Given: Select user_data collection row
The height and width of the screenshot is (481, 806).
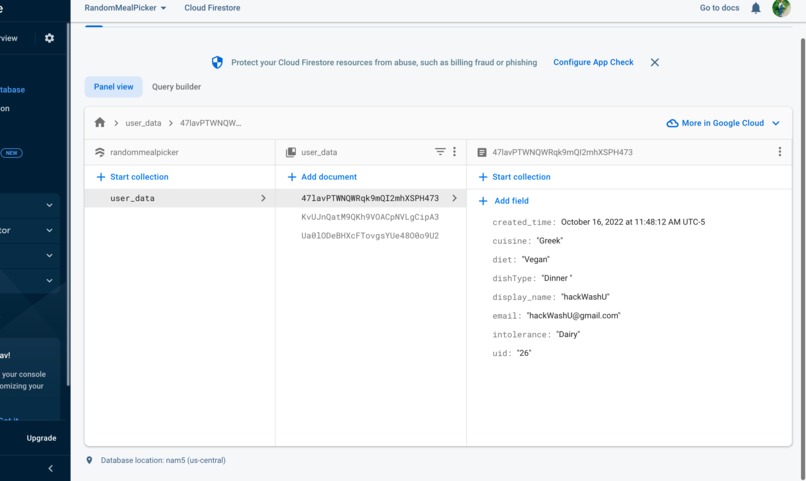Looking at the screenshot, I should pyautogui.click(x=180, y=198).
